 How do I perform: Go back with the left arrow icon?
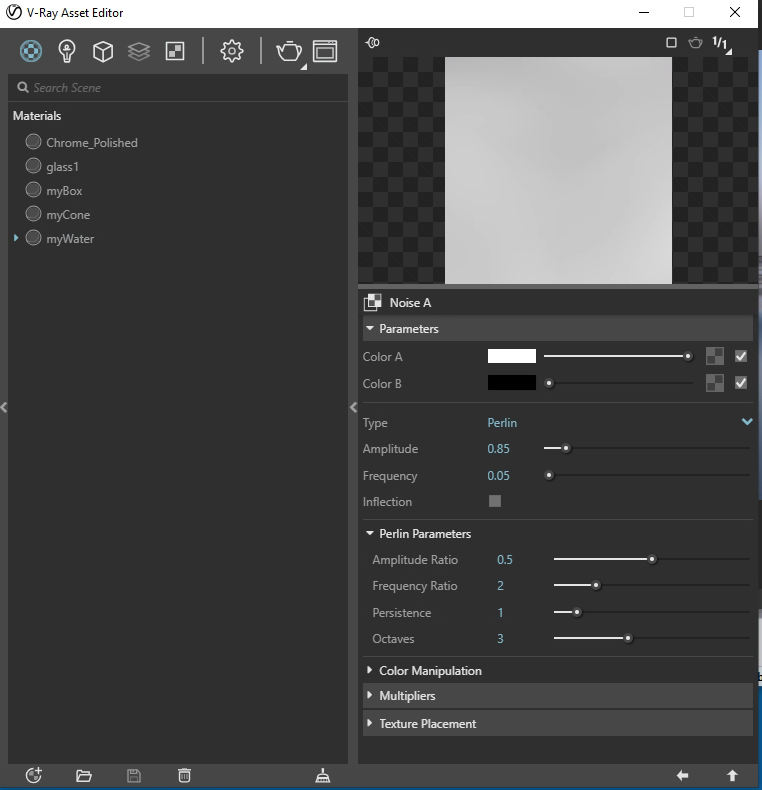[x=682, y=775]
